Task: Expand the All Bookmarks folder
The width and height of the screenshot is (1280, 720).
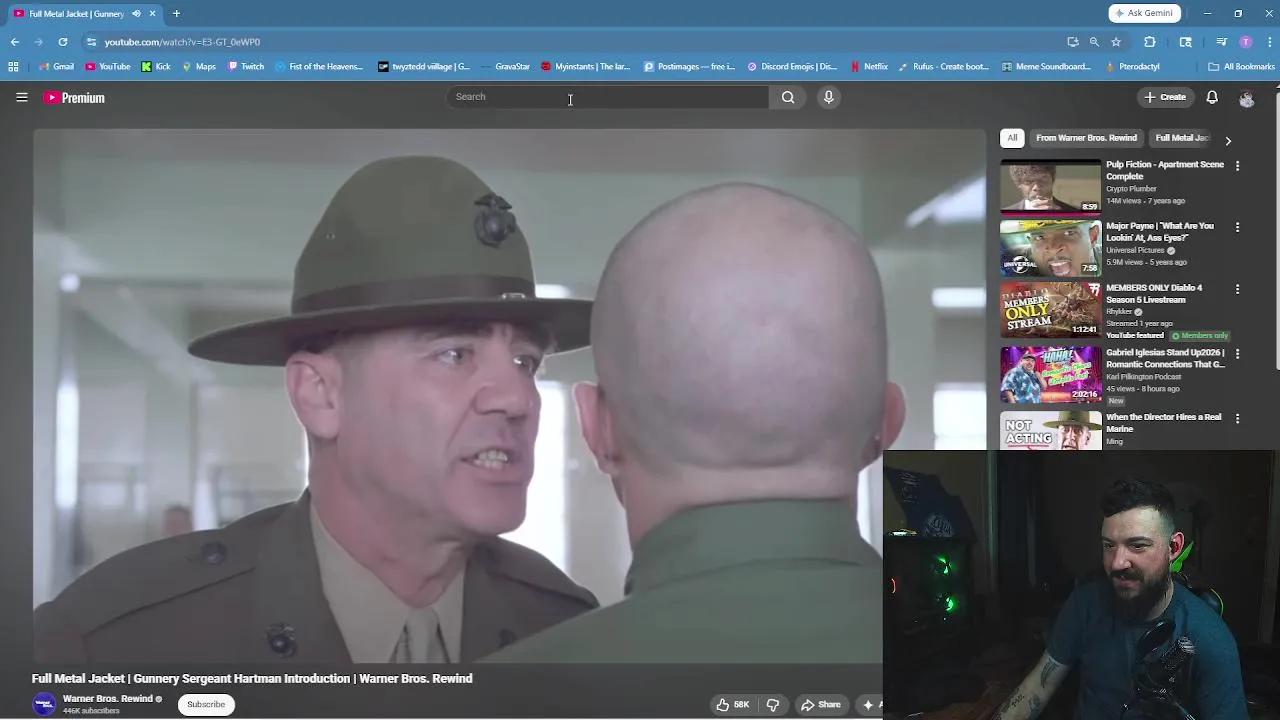Action: pyautogui.click(x=1241, y=67)
